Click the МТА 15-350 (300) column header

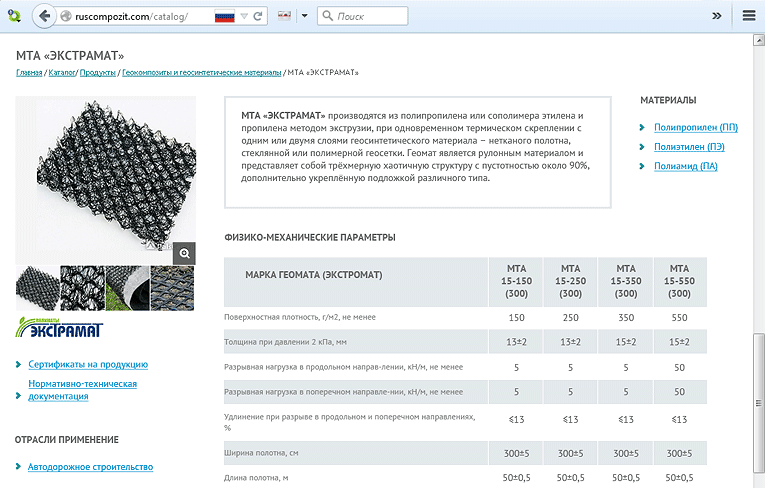[625, 281]
